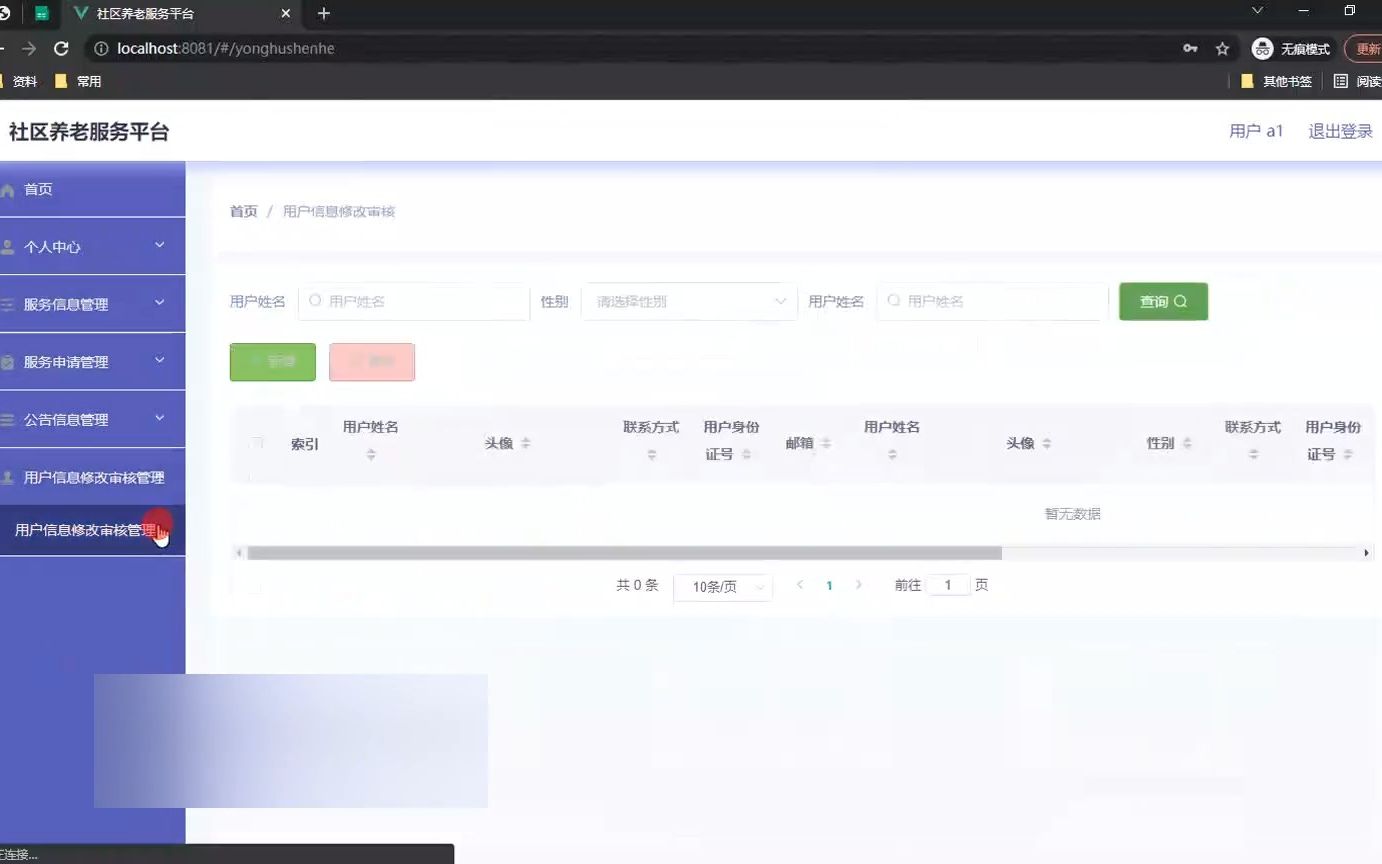Expand the 服务信息管理 sidebar menu
The image size is (1382, 864).
[92, 304]
